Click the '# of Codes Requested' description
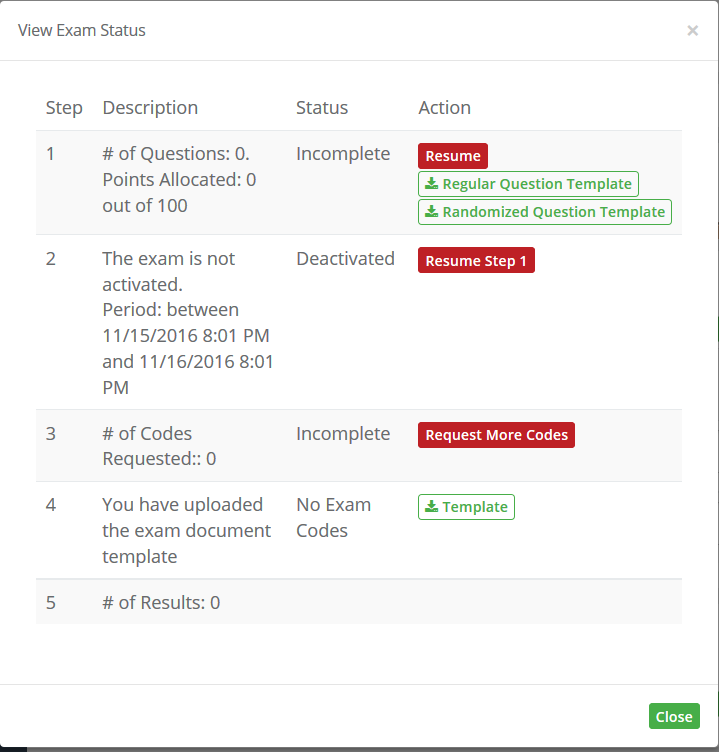The height and width of the screenshot is (752, 719). (159, 446)
